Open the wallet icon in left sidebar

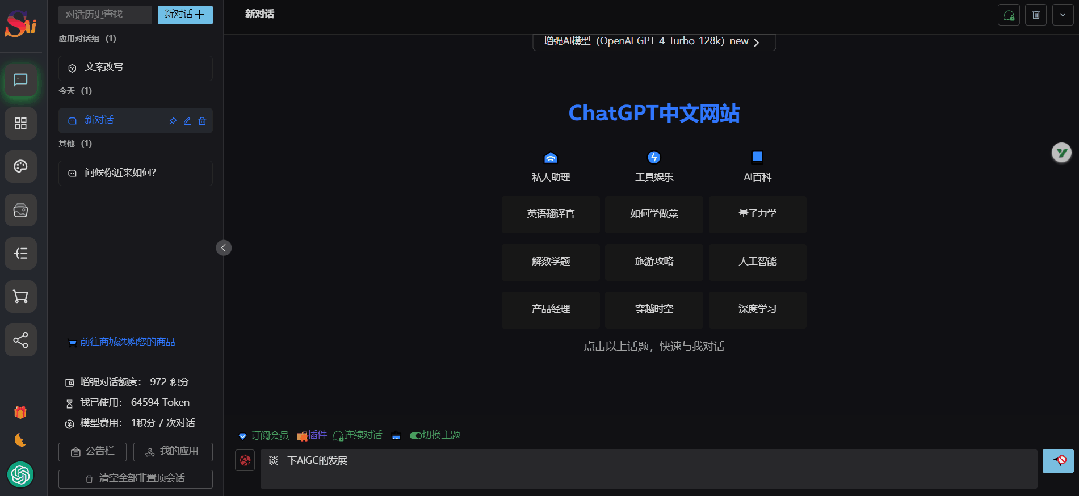[x=21, y=210]
